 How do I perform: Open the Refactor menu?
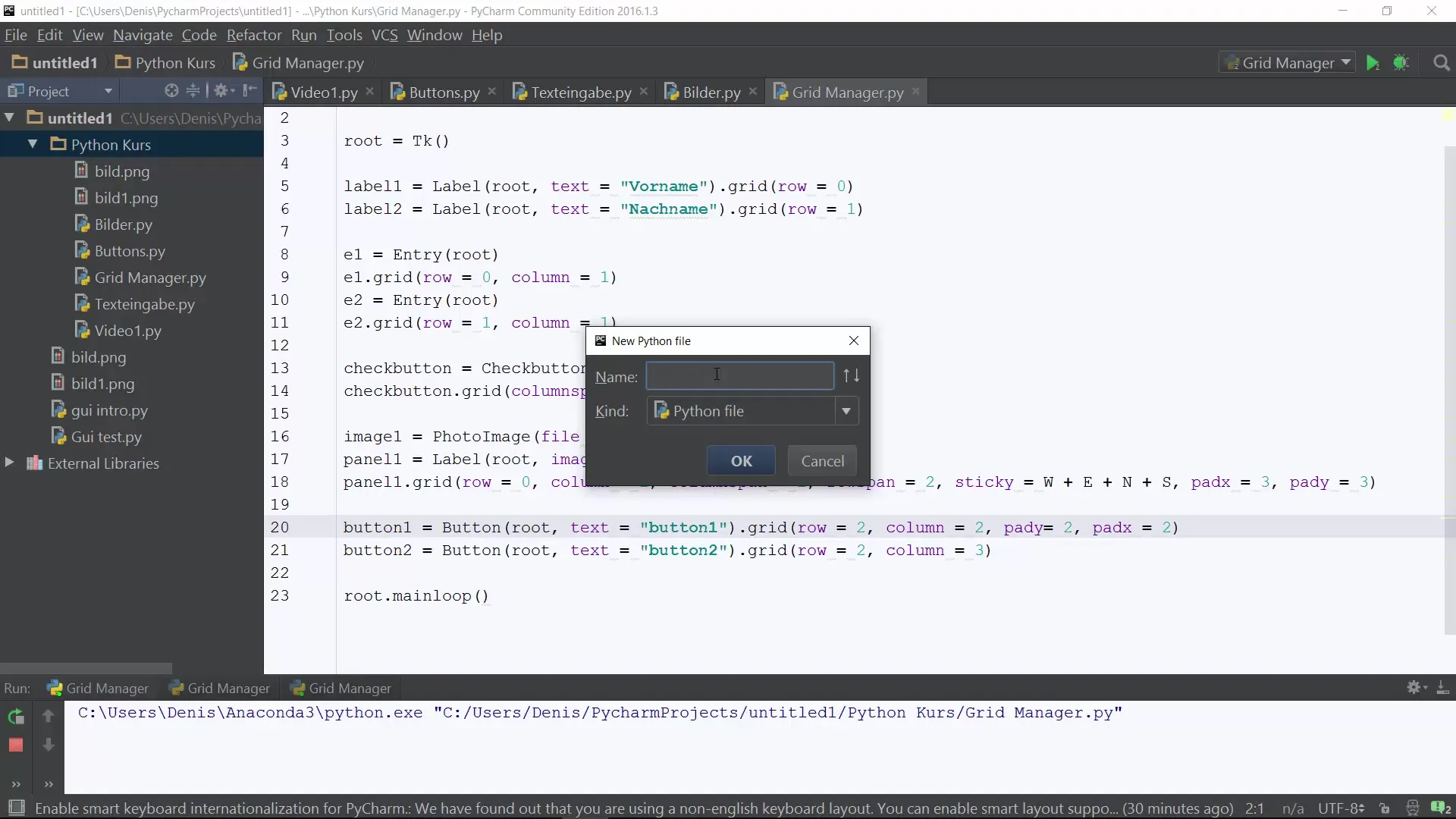point(254,35)
